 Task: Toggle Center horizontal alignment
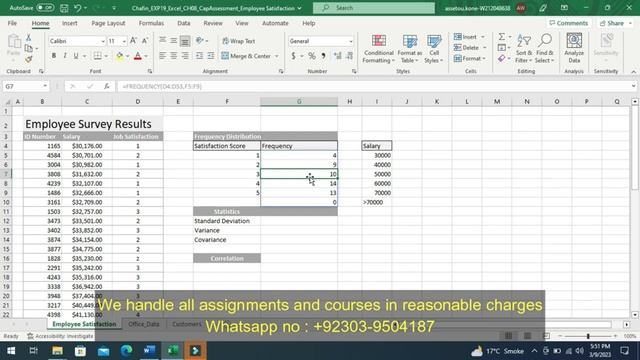pyautogui.click(x=174, y=56)
